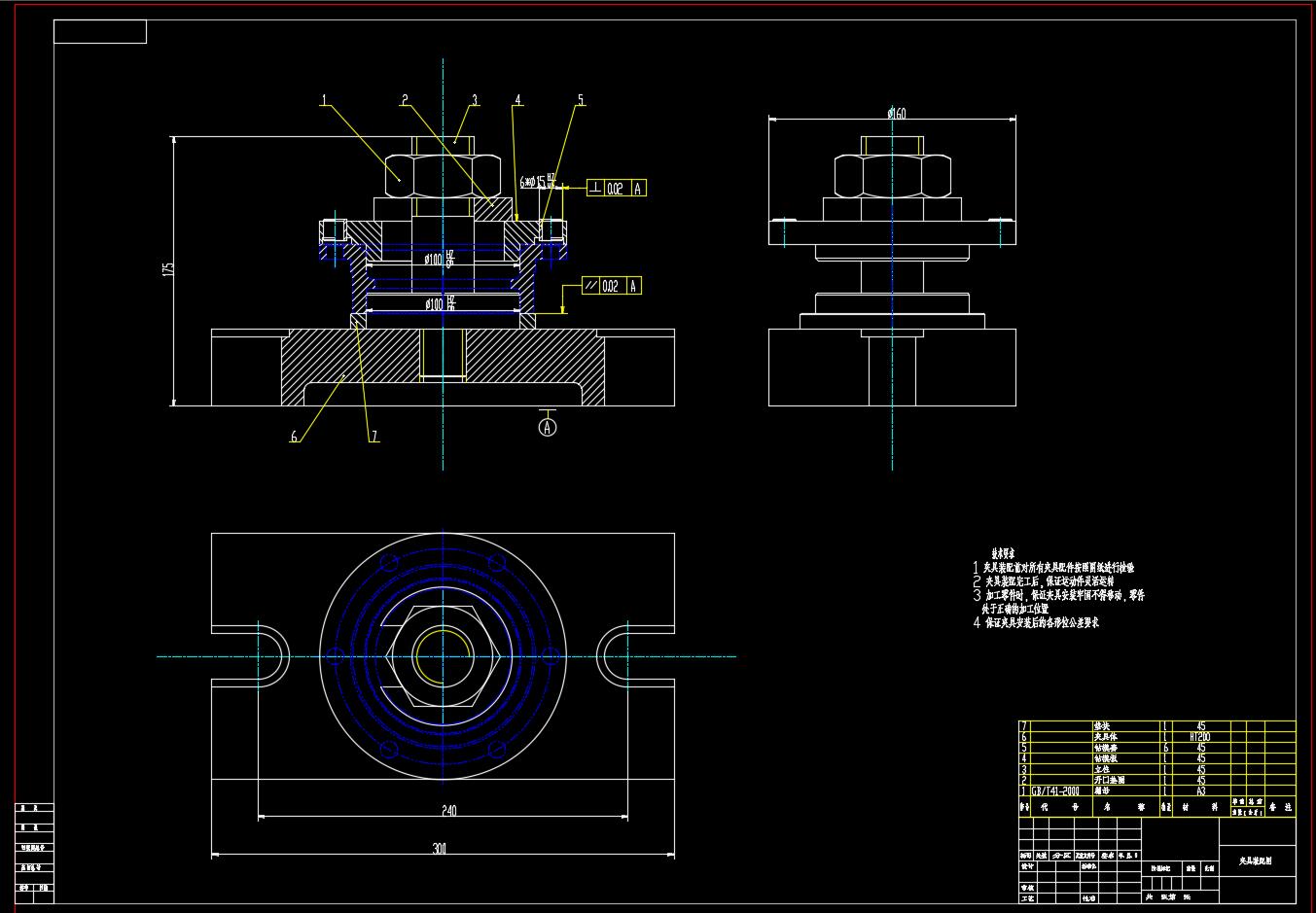Screen dimensions: 1316x913
Task: Click the empty box in top-left corner
Action: (100, 32)
